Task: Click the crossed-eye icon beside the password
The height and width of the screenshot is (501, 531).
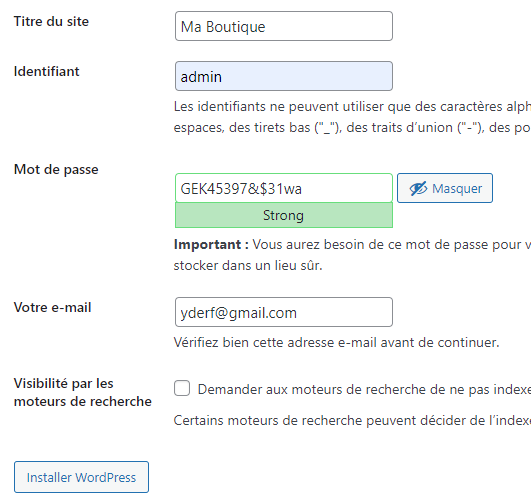Action: (x=418, y=189)
